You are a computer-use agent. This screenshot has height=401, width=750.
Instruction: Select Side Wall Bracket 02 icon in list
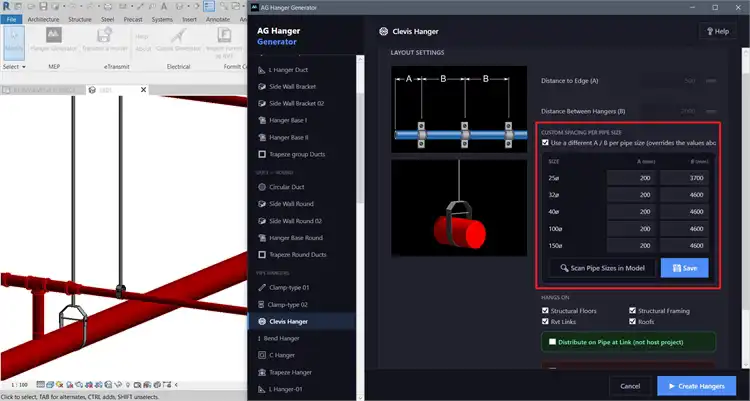[262, 103]
